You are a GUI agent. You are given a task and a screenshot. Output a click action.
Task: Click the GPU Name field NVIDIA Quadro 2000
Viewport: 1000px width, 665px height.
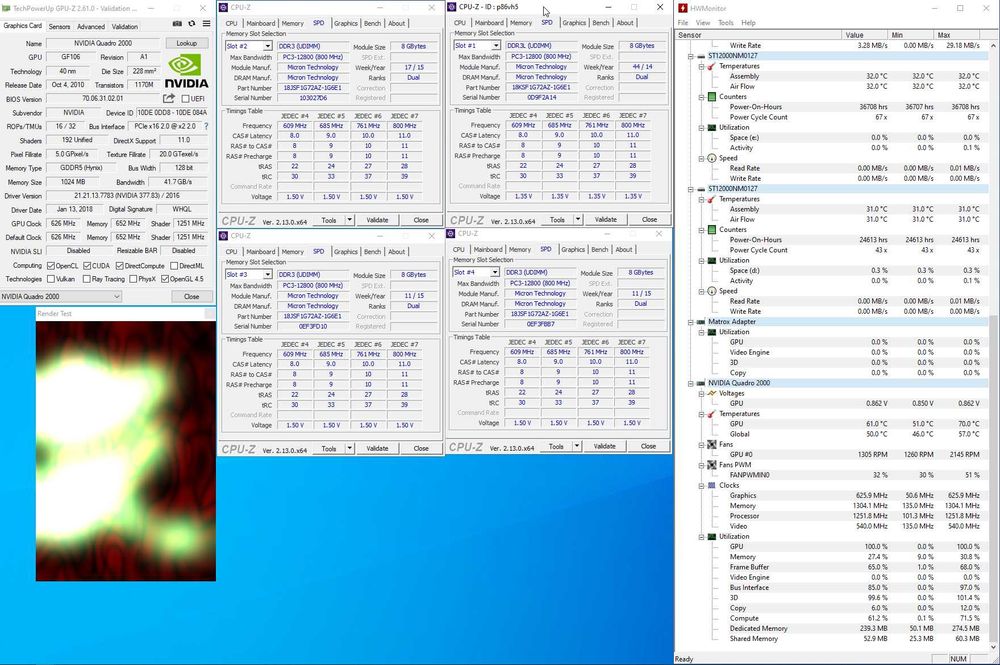click(x=103, y=43)
